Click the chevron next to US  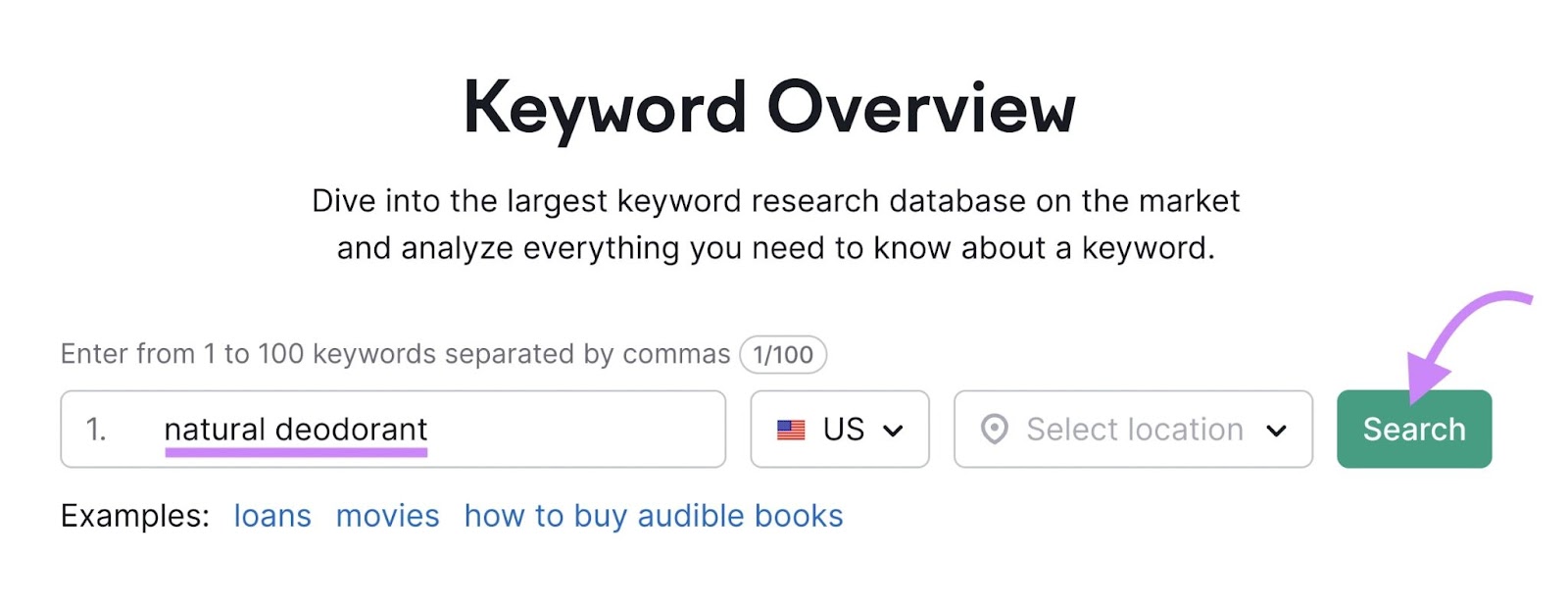coord(894,429)
